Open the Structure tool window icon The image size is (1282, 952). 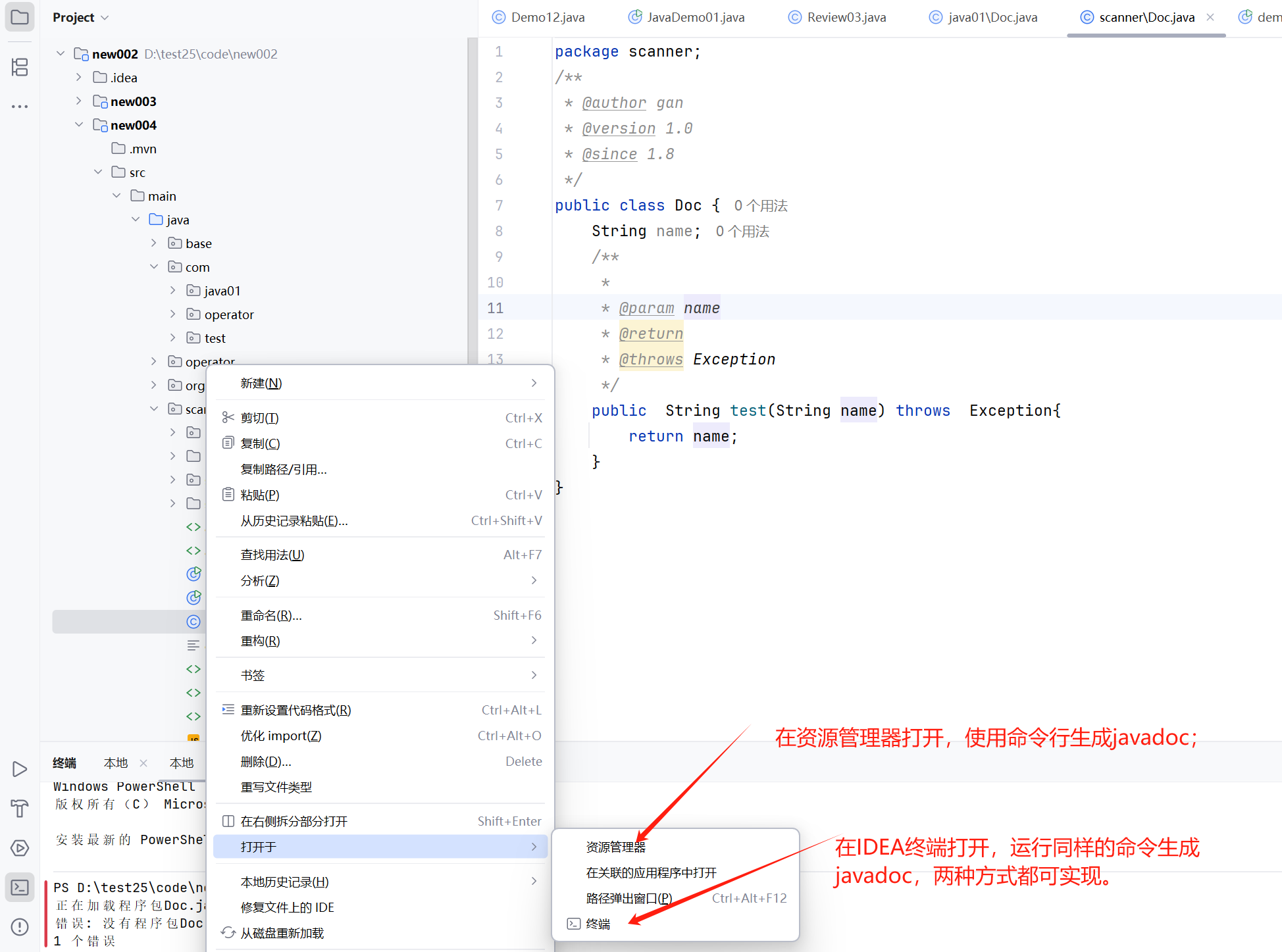point(20,67)
